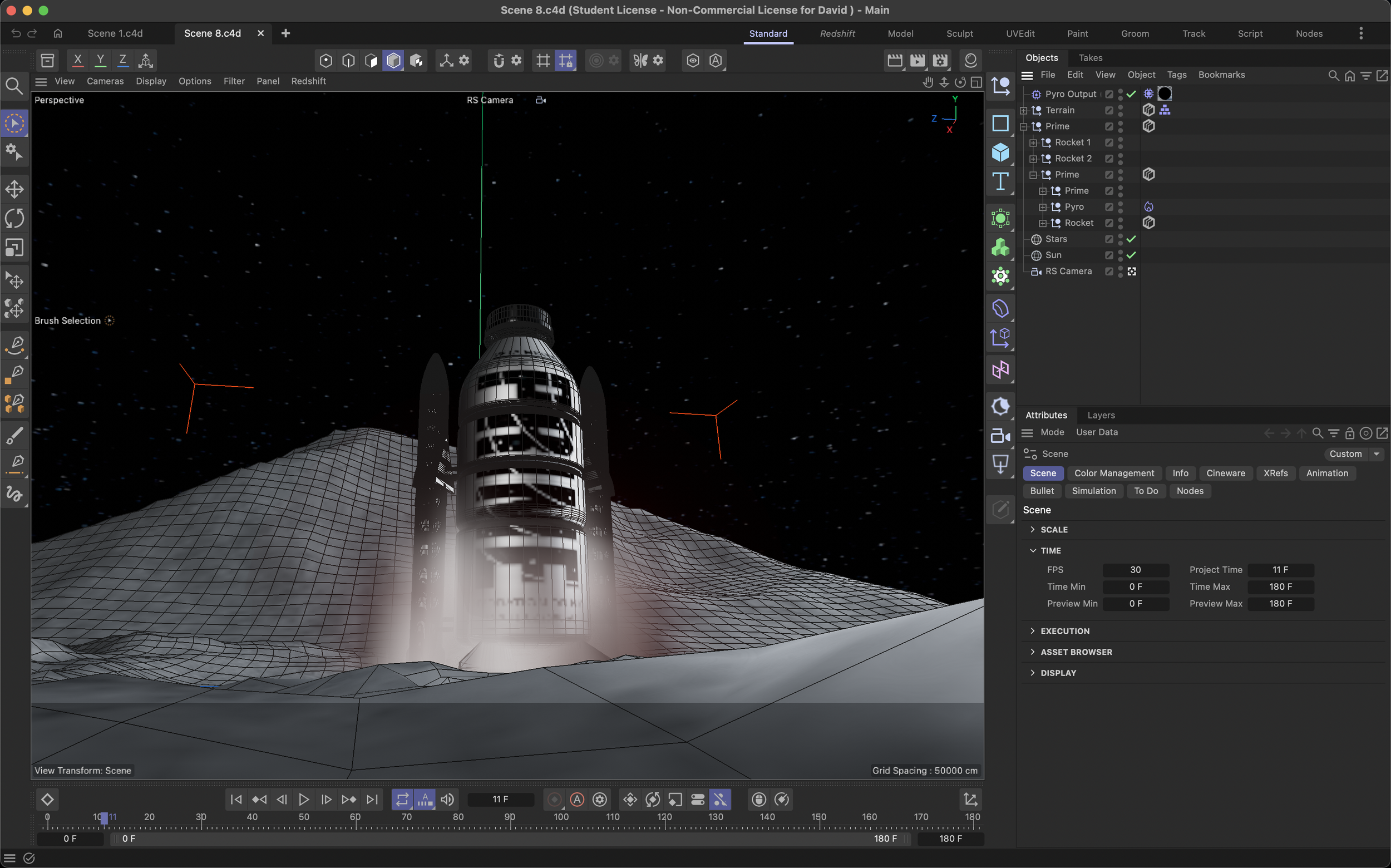Select the Move tool in the left toolbar
The width and height of the screenshot is (1391, 868).
point(14,189)
